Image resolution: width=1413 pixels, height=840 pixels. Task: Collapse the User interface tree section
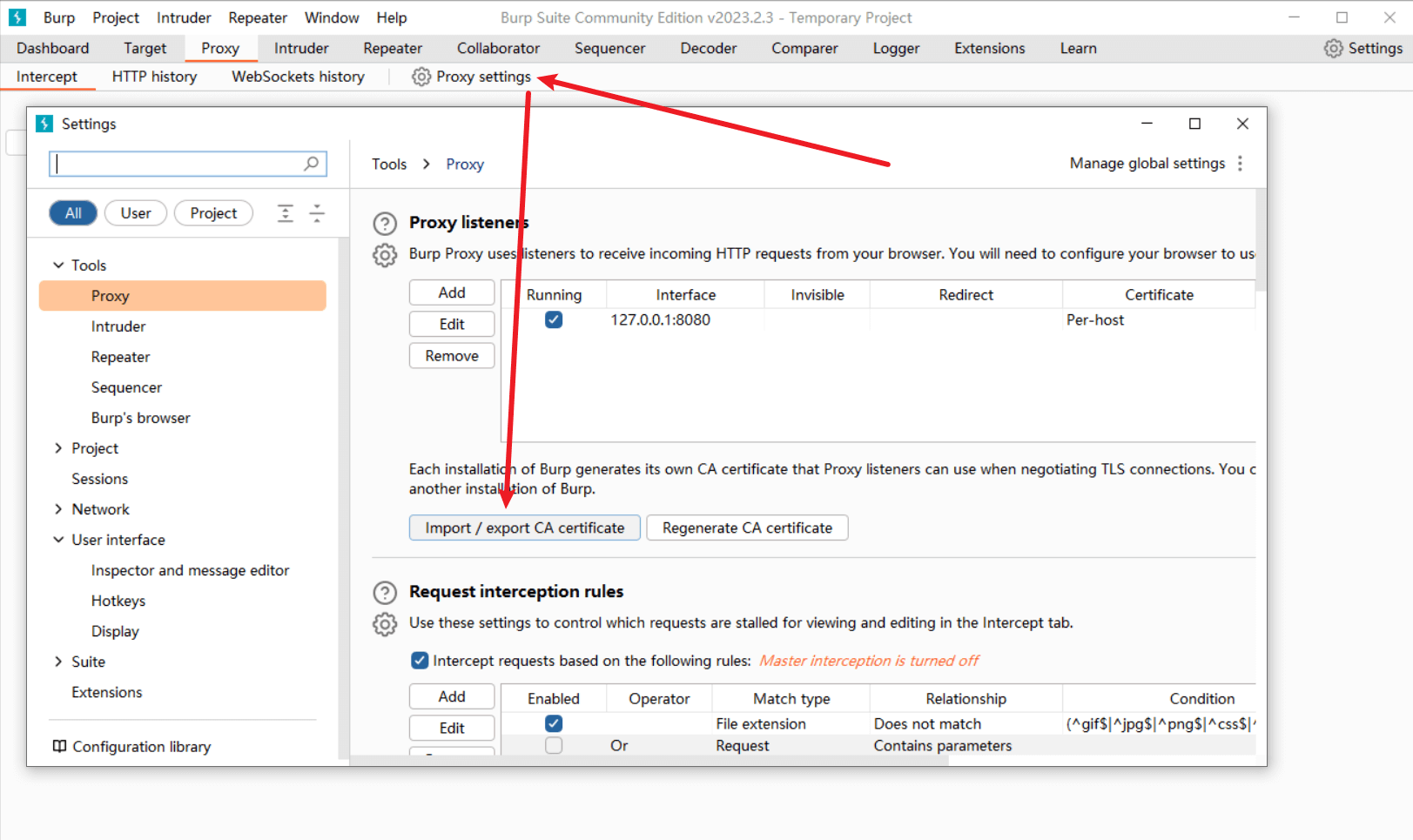(x=58, y=540)
